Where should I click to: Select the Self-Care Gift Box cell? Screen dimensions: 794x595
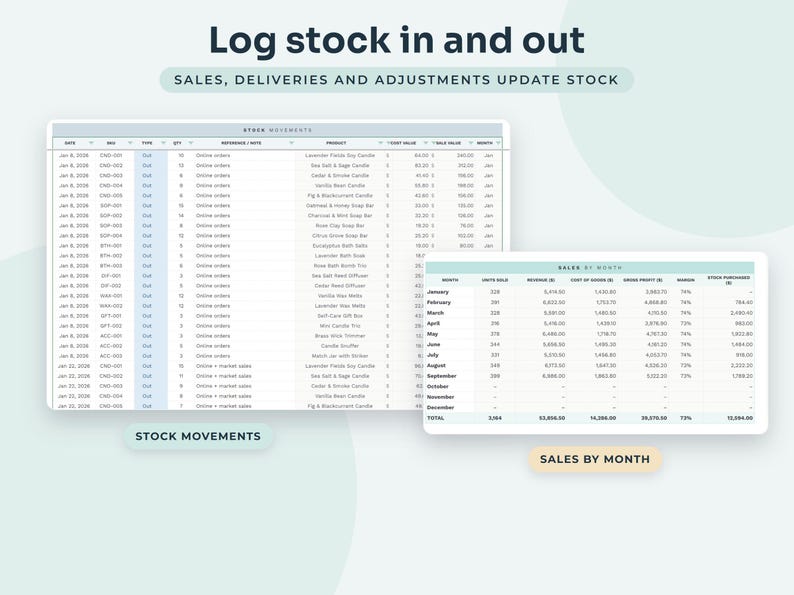[x=340, y=316]
